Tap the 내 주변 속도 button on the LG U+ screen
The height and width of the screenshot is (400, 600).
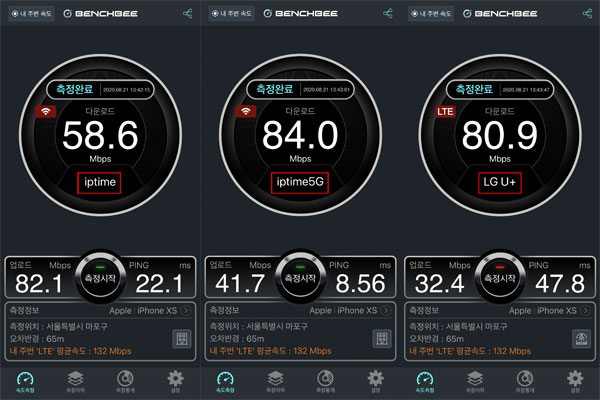[x=431, y=14]
